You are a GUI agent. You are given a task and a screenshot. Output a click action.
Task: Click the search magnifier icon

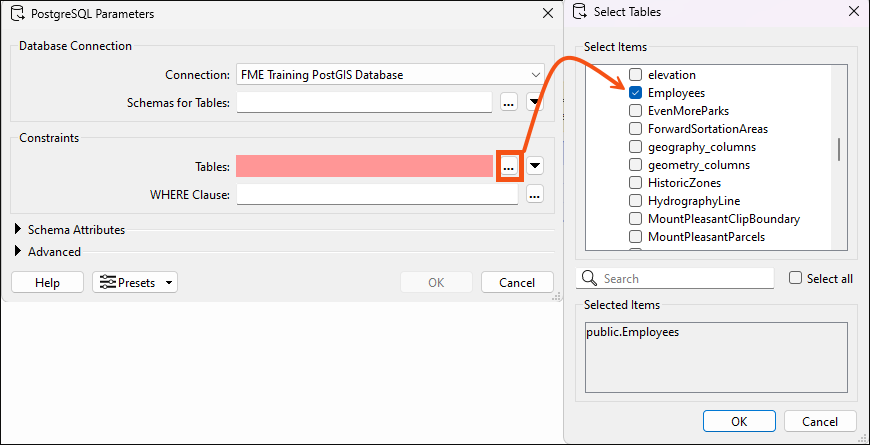tap(590, 278)
